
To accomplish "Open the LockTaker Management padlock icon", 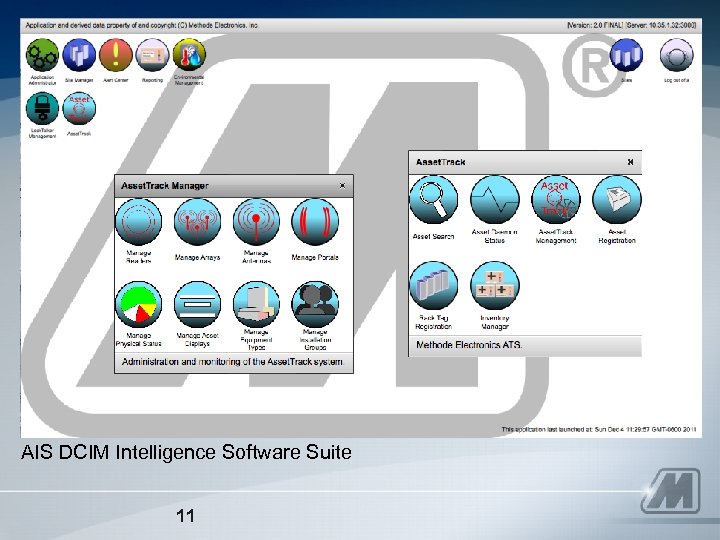I will click(42, 108).
